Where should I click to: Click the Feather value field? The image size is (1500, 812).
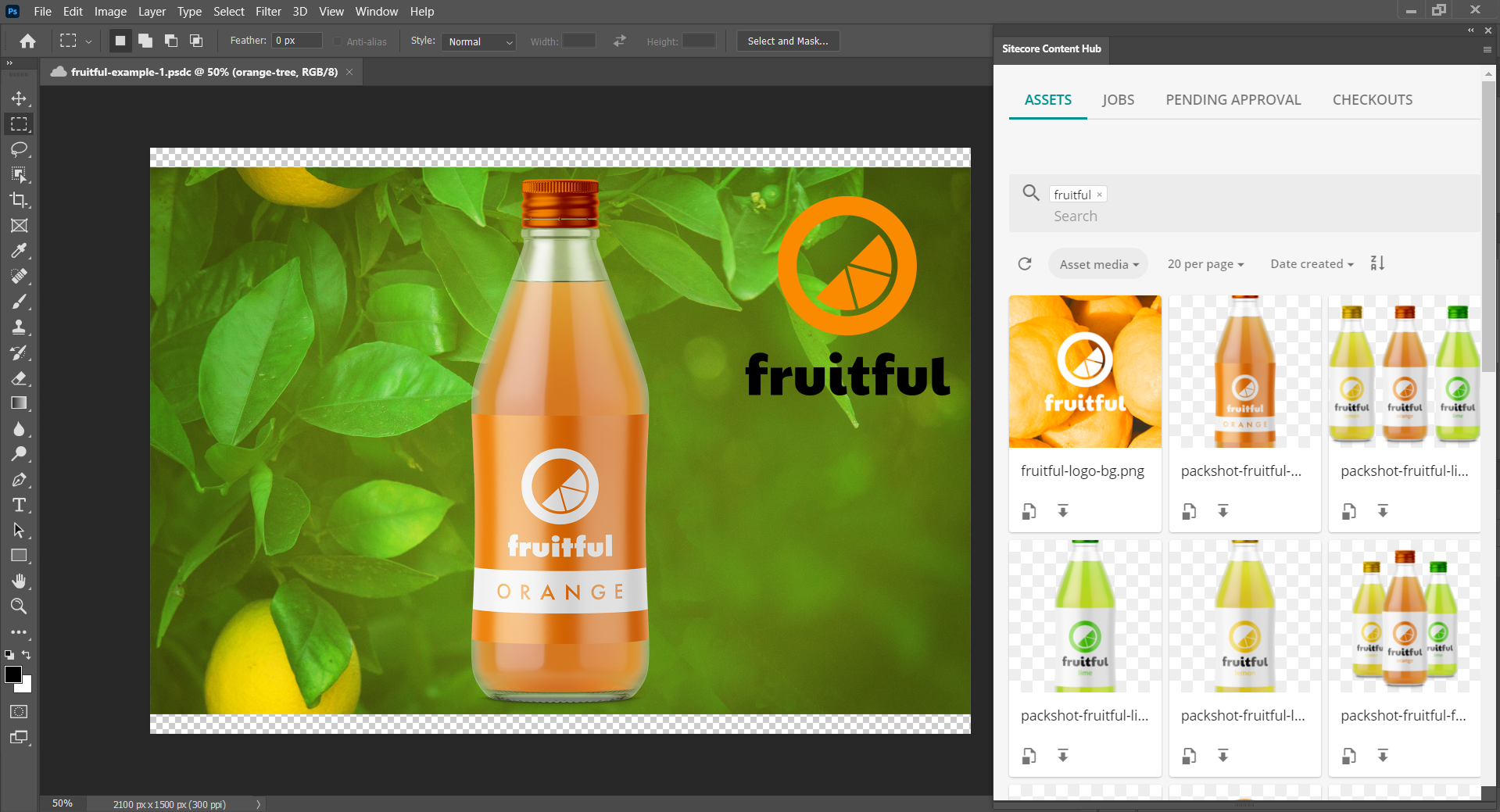click(297, 41)
